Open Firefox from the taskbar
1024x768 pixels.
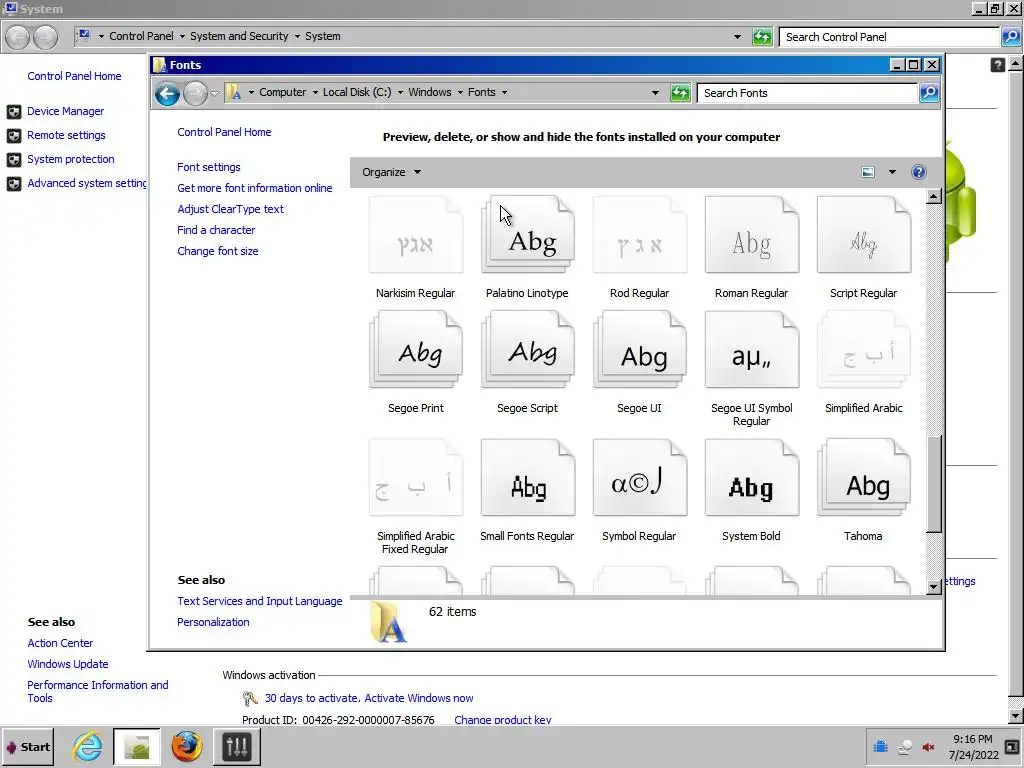[187, 746]
